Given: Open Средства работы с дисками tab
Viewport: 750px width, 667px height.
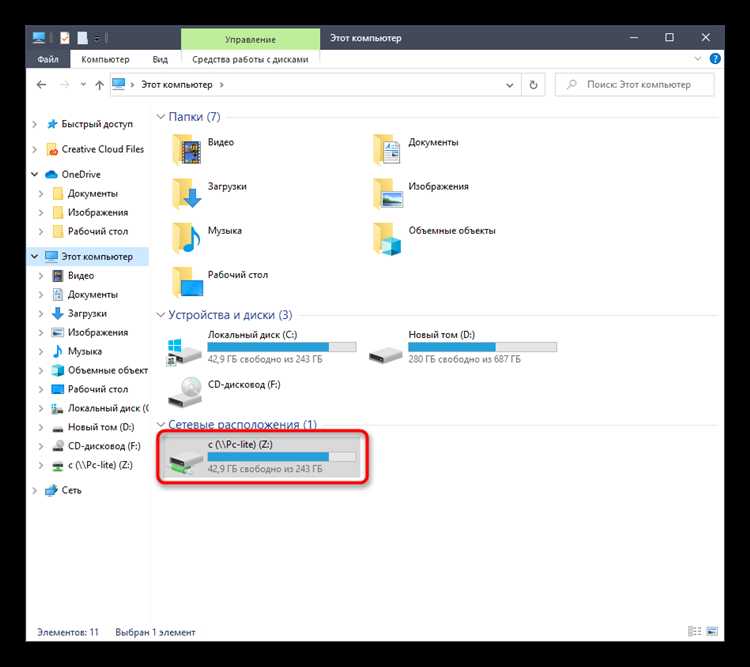Looking at the screenshot, I should point(250,59).
